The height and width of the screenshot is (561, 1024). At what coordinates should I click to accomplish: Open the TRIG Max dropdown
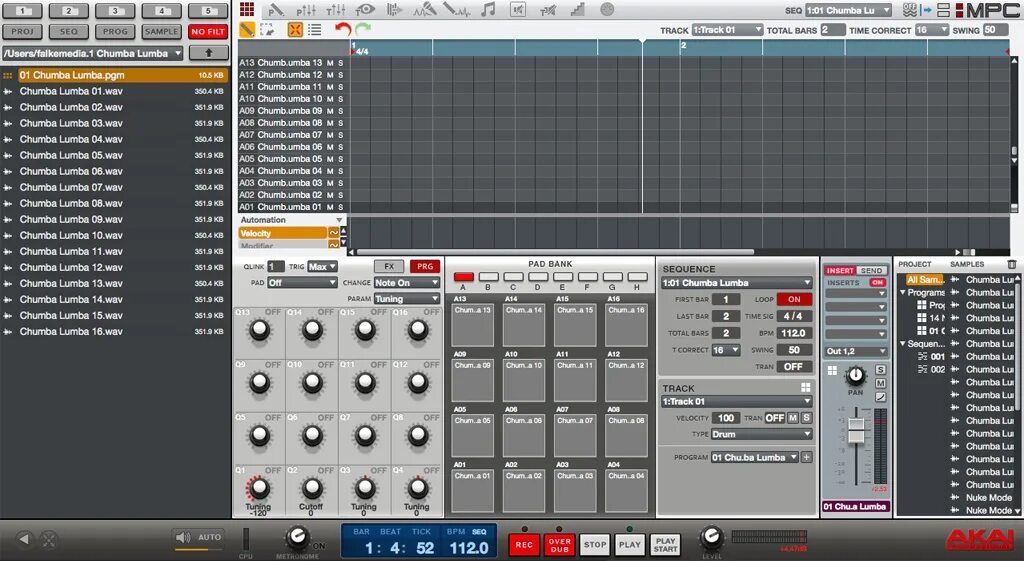tap(323, 266)
